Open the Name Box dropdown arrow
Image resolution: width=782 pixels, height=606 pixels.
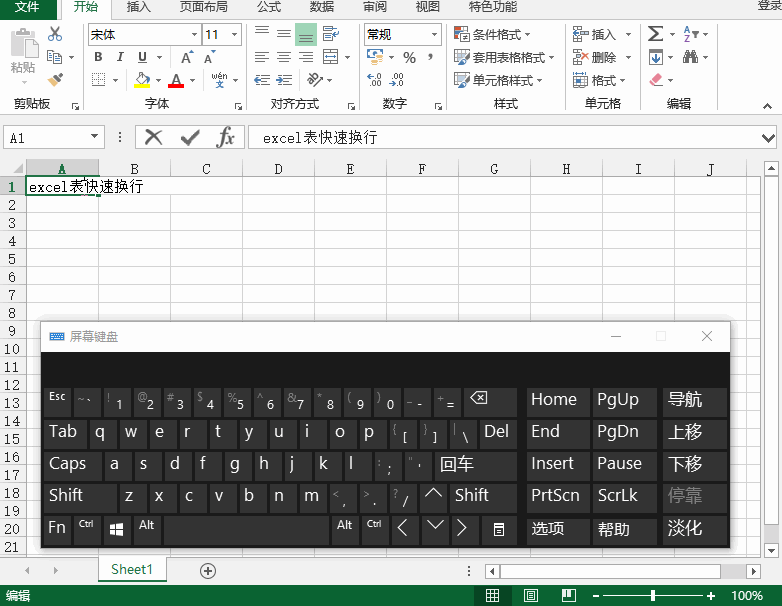pyautogui.click(x=95, y=137)
